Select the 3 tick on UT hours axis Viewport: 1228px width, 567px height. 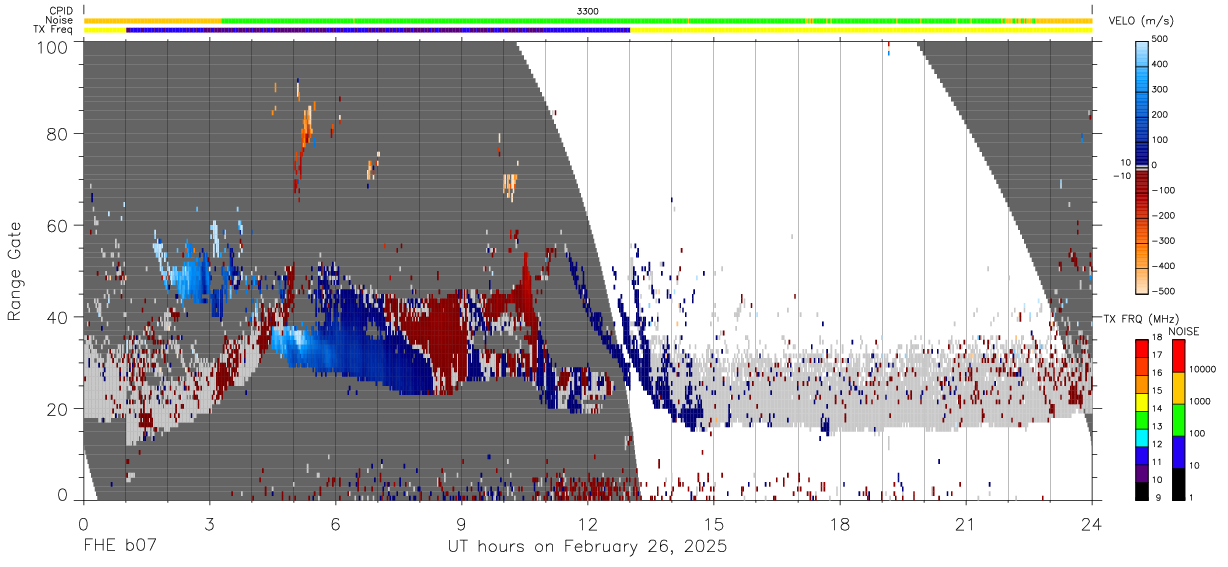[209, 523]
